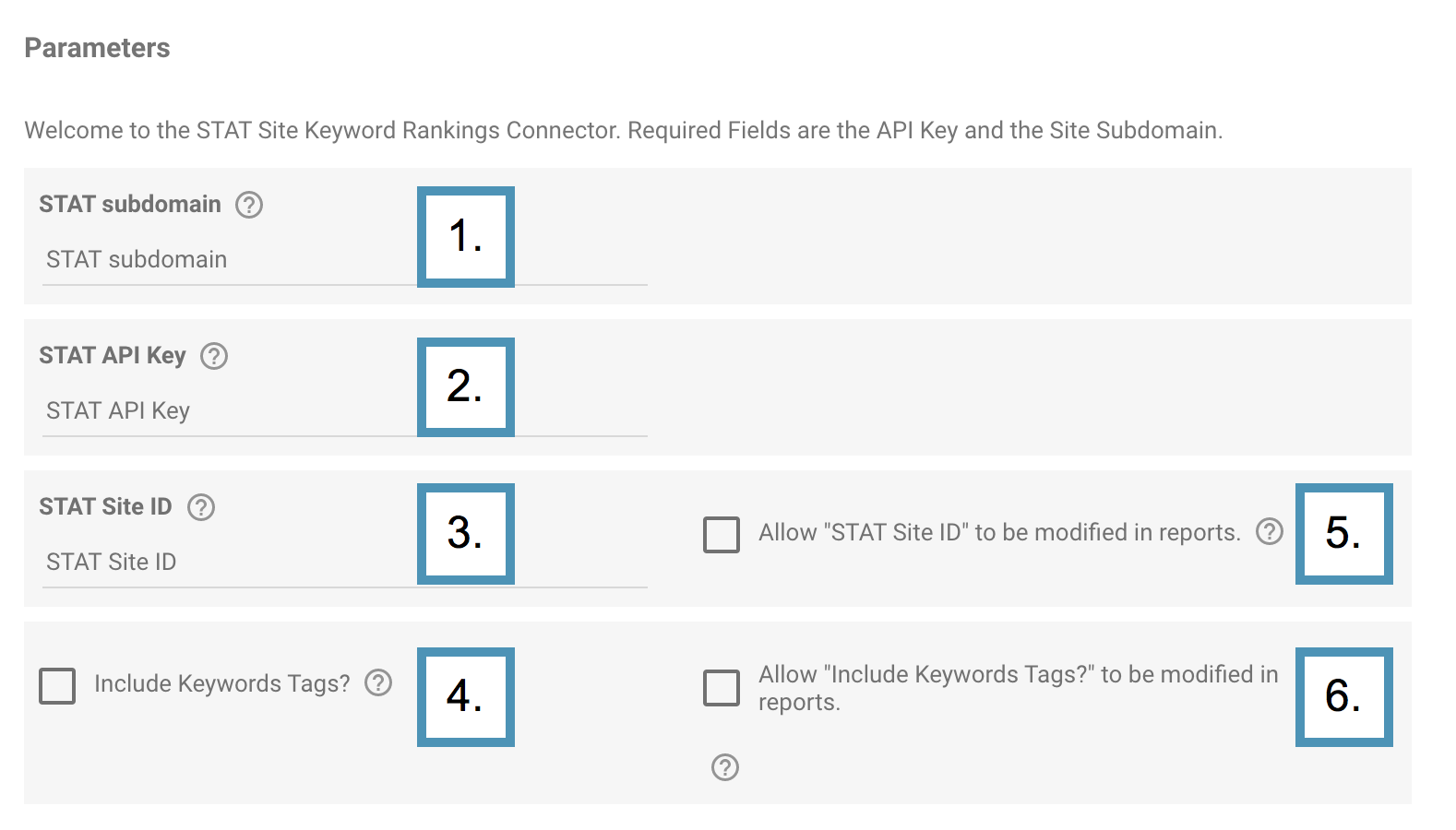Open help tooltip for STAT API Key field
The height and width of the screenshot is (830, 1456).
[x=213, y=356]
